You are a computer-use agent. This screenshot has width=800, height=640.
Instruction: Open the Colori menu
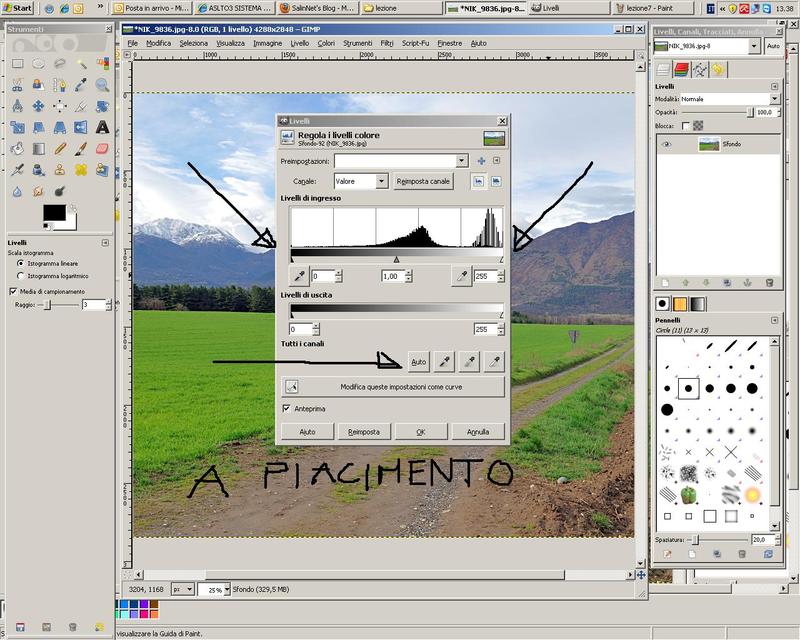pyautogui.click(x=326, y=43)
